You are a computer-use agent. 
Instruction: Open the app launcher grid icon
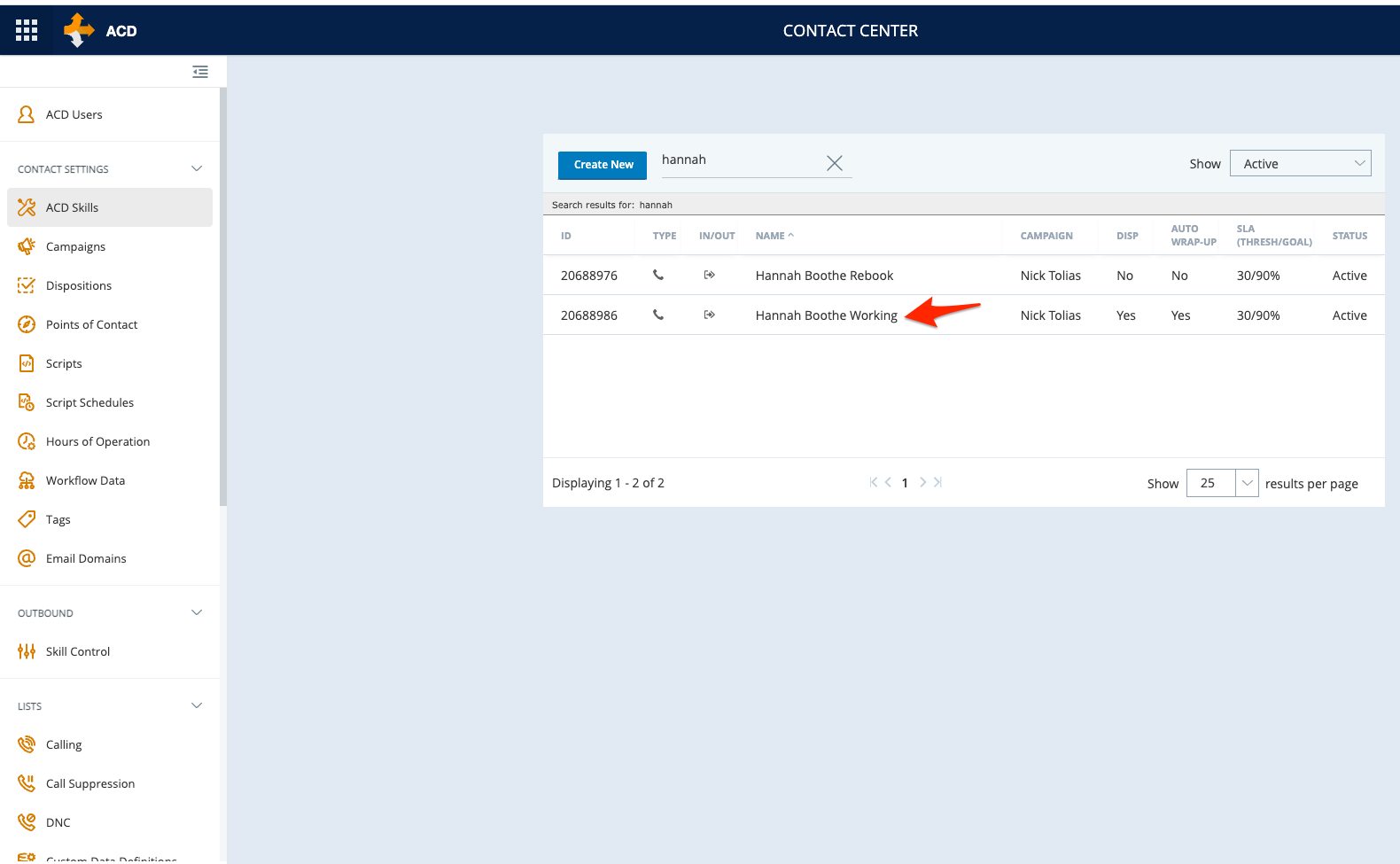[27, 31]
